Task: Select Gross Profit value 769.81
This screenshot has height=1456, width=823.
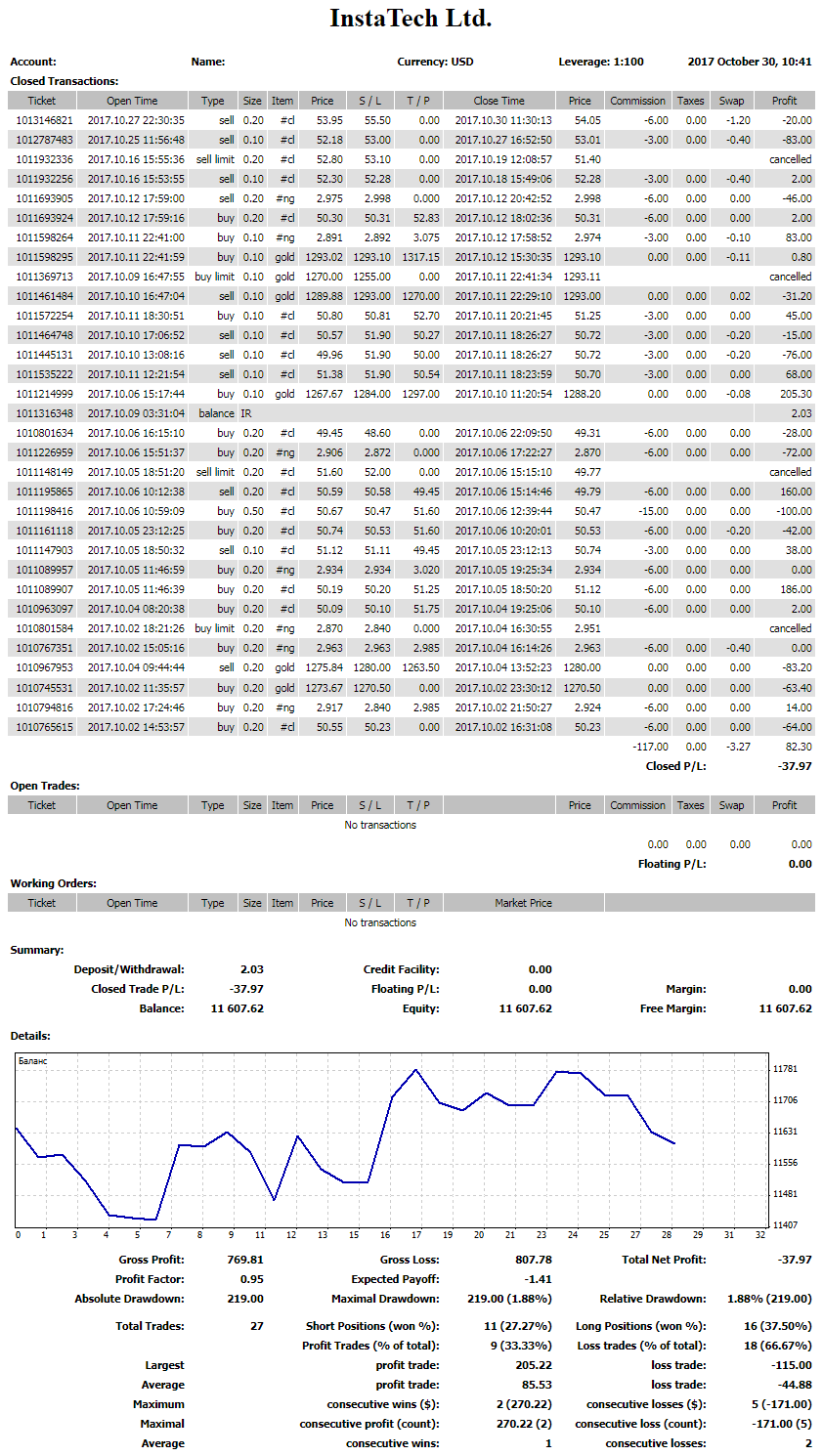Action: pyautogui.click(x=245, y=1260)
